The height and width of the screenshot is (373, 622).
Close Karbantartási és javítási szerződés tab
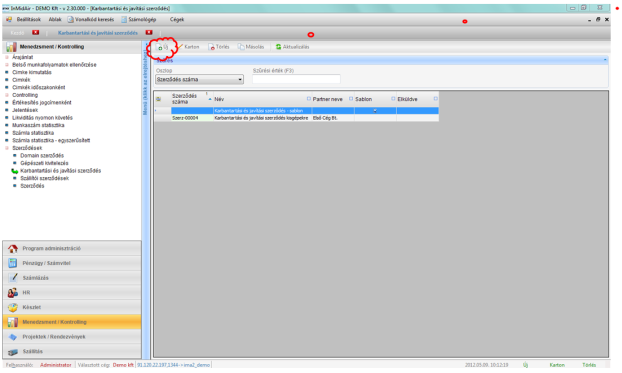tap(149, 33)
